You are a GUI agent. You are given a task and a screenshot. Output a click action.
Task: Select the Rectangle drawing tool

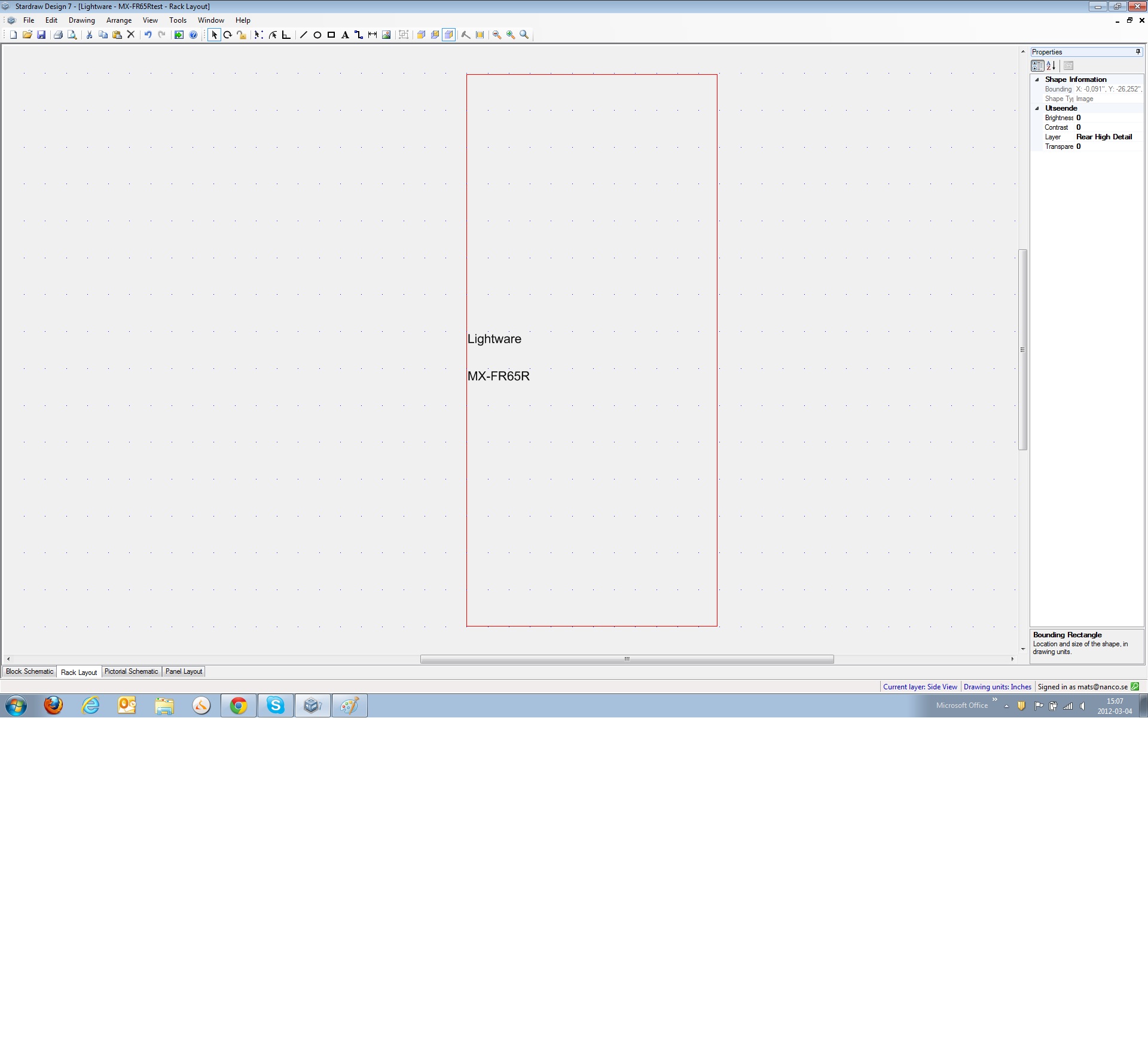[331, 35]
